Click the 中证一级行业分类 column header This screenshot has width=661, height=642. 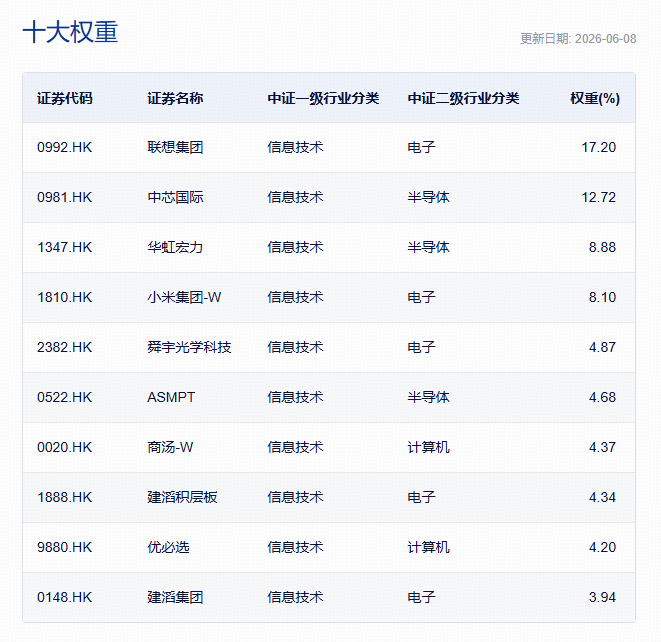323,98
